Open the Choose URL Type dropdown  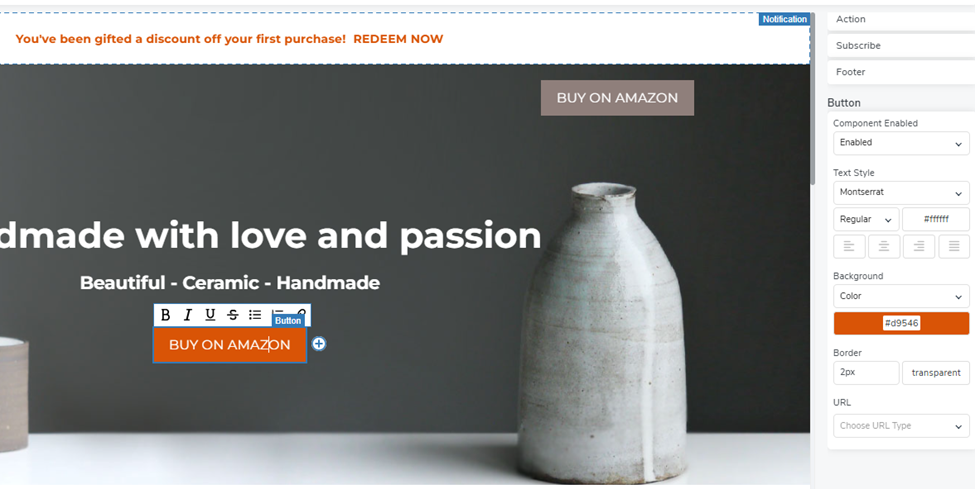(x=901, y=426)
